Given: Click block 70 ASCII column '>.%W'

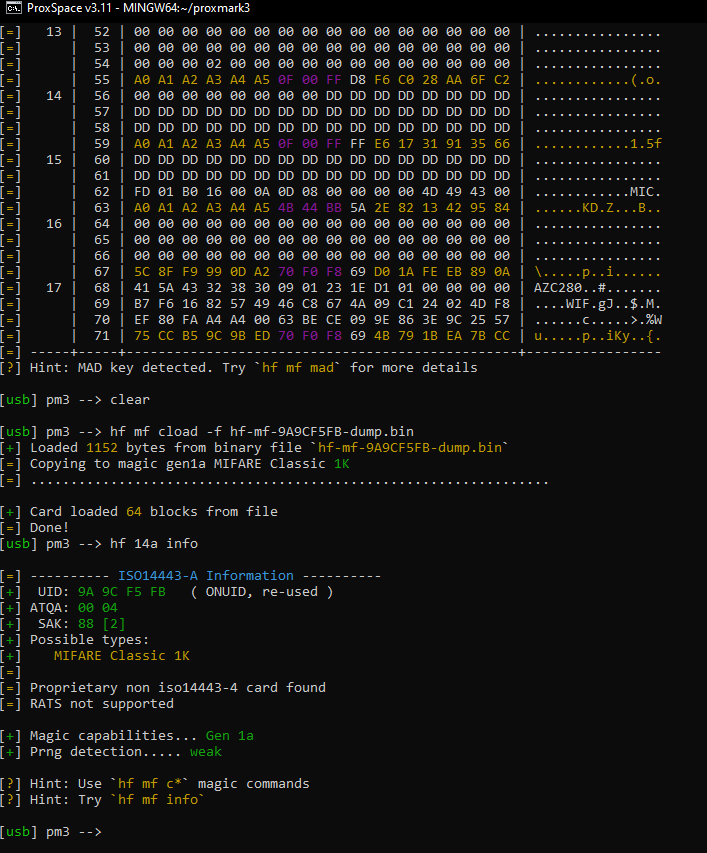Looking at the screenshot, I should click(645, 320).
